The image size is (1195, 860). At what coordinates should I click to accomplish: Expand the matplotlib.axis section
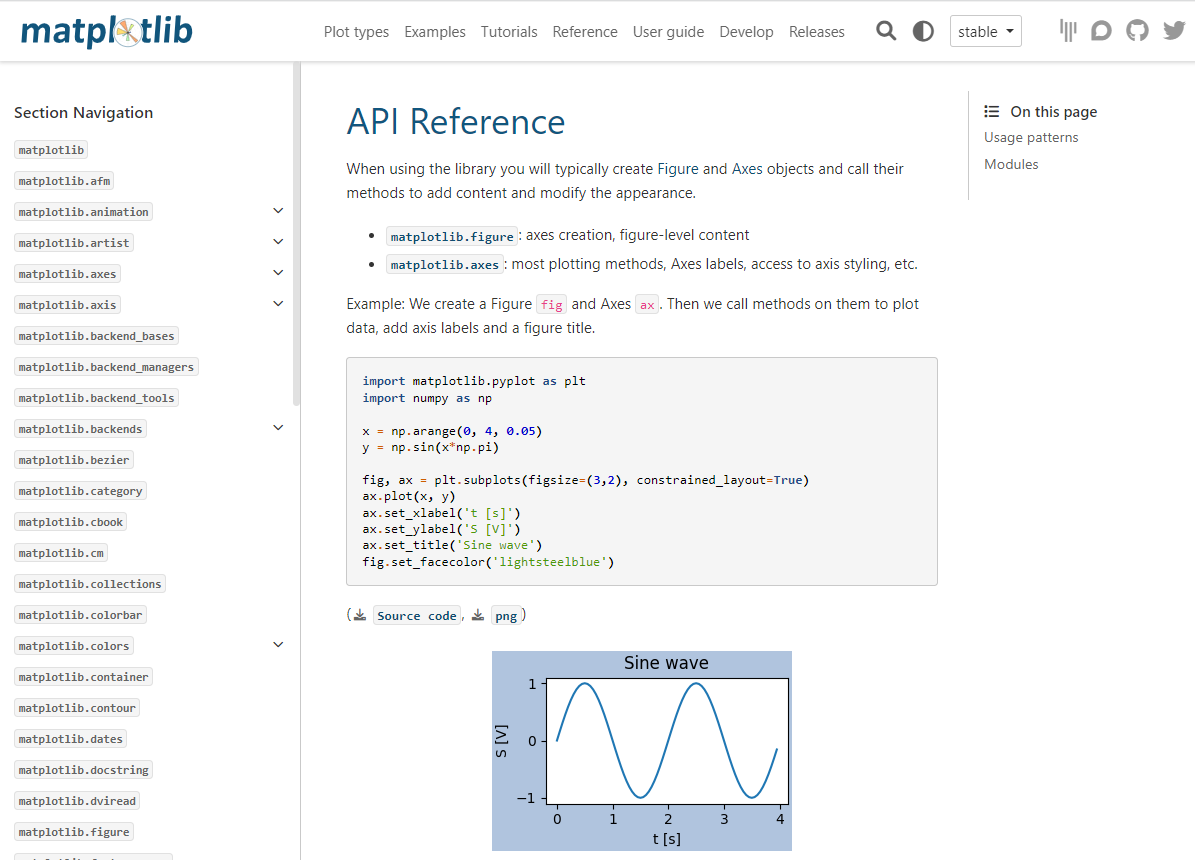278,303
